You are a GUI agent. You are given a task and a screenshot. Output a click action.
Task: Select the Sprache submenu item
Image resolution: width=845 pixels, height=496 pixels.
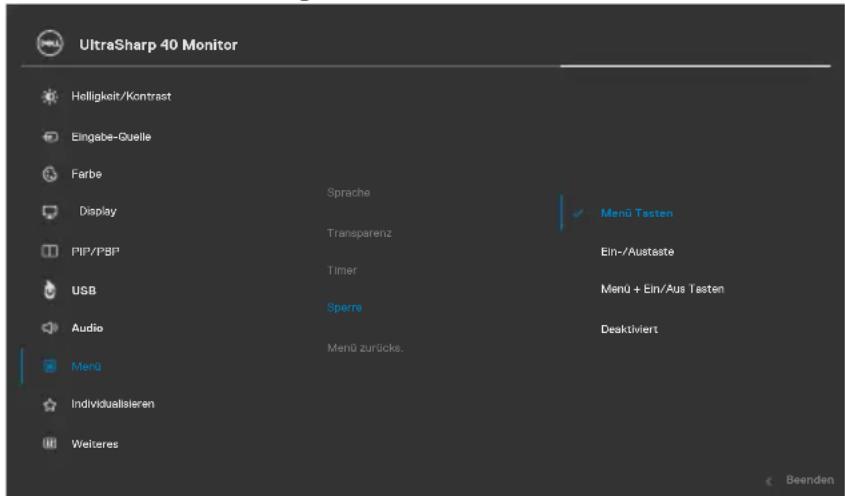[348, 192]
